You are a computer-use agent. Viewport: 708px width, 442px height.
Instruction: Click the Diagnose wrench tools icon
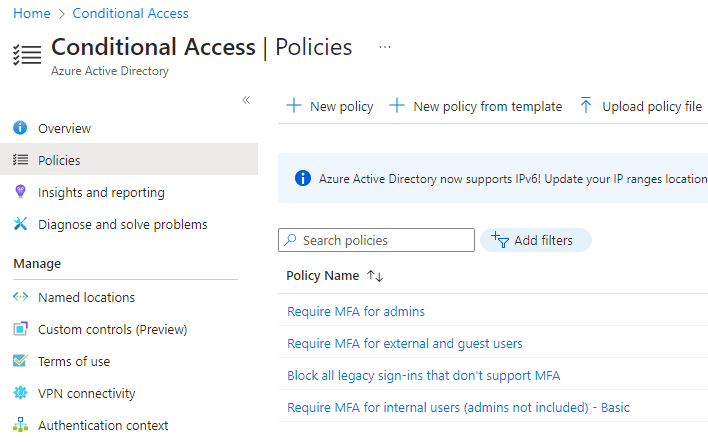[20, 223]
